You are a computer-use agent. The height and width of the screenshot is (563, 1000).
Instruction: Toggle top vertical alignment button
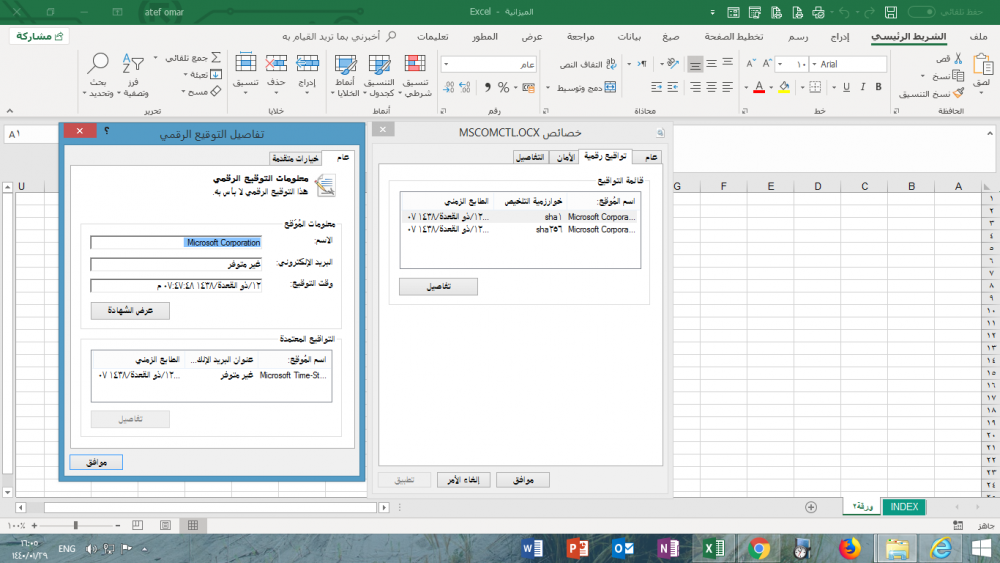click(727, 64)
